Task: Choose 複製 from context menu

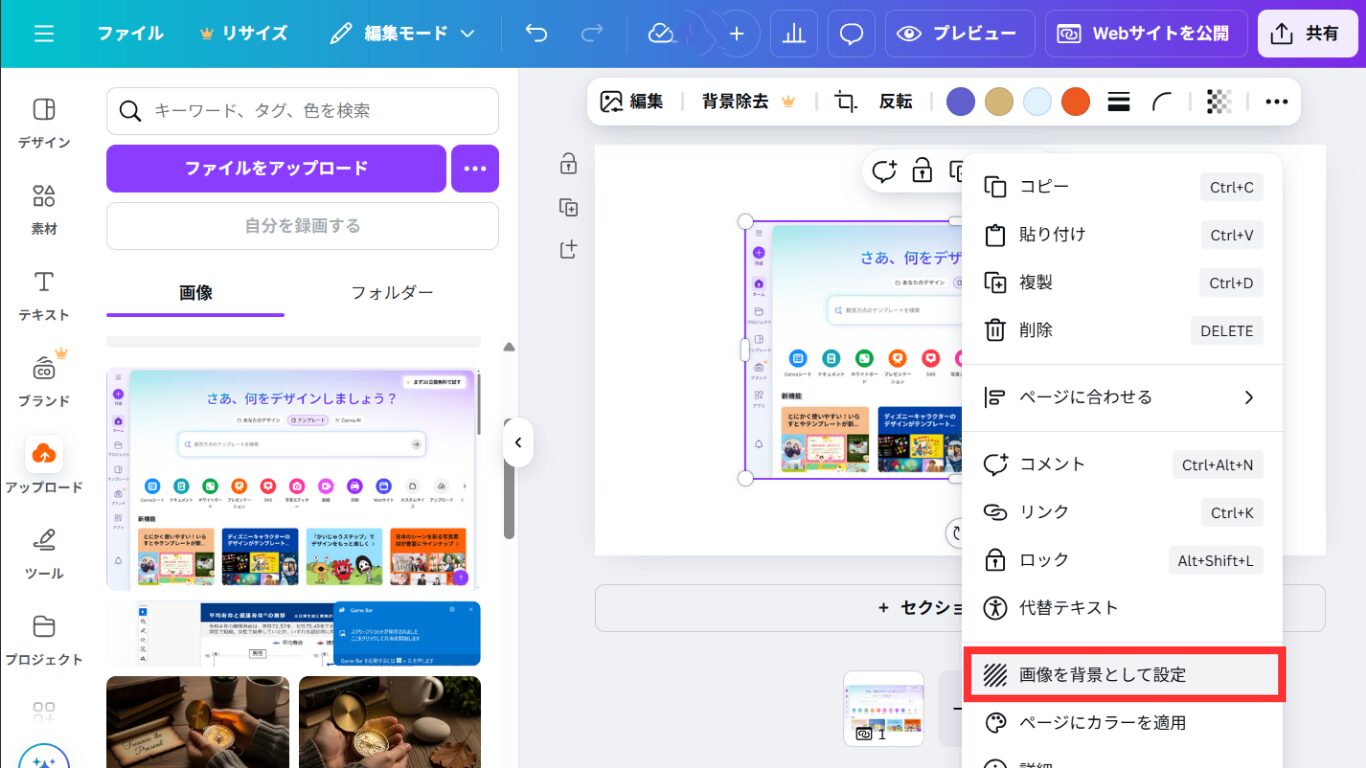Action: [1121, 283]
